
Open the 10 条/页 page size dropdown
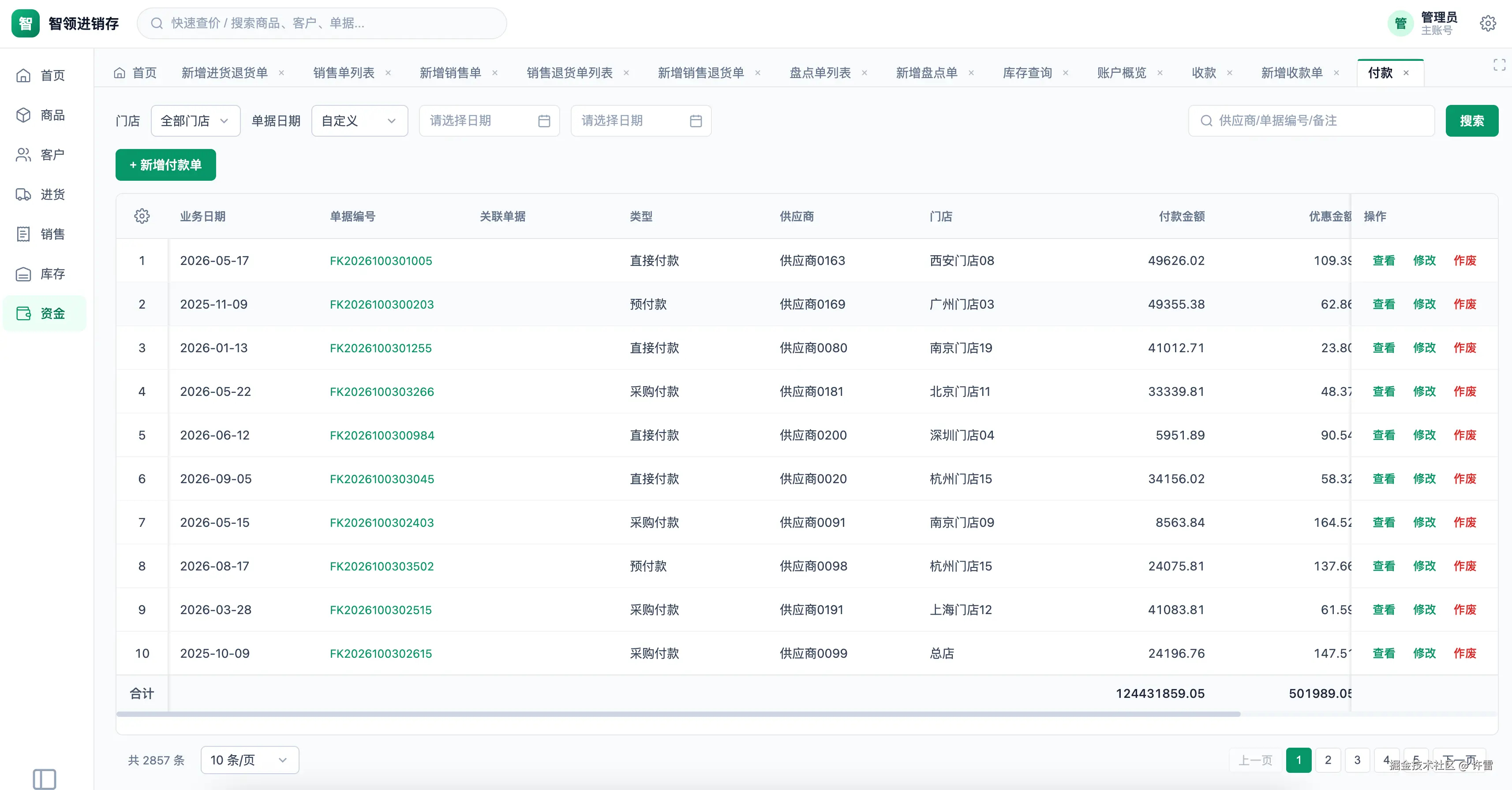(x=250, y=760)
